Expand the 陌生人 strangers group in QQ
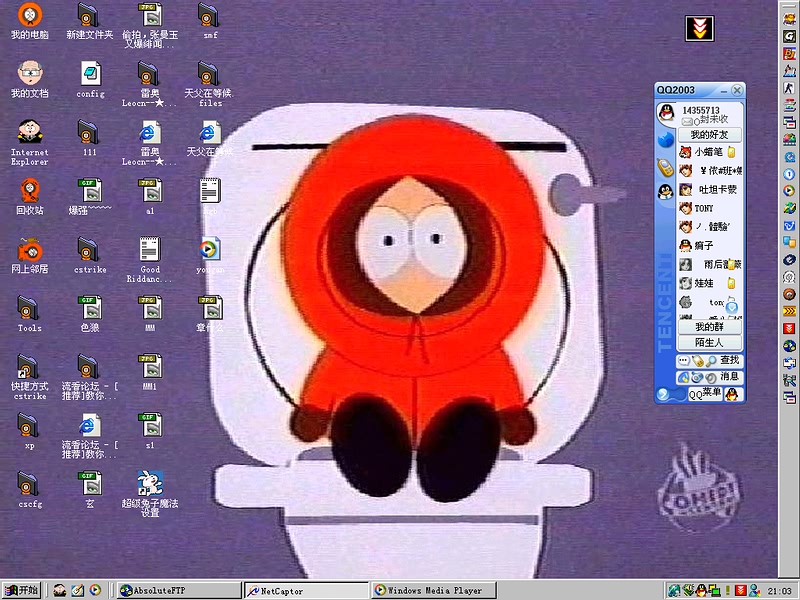This screenshot has height=600, width=800. (709, 342)
